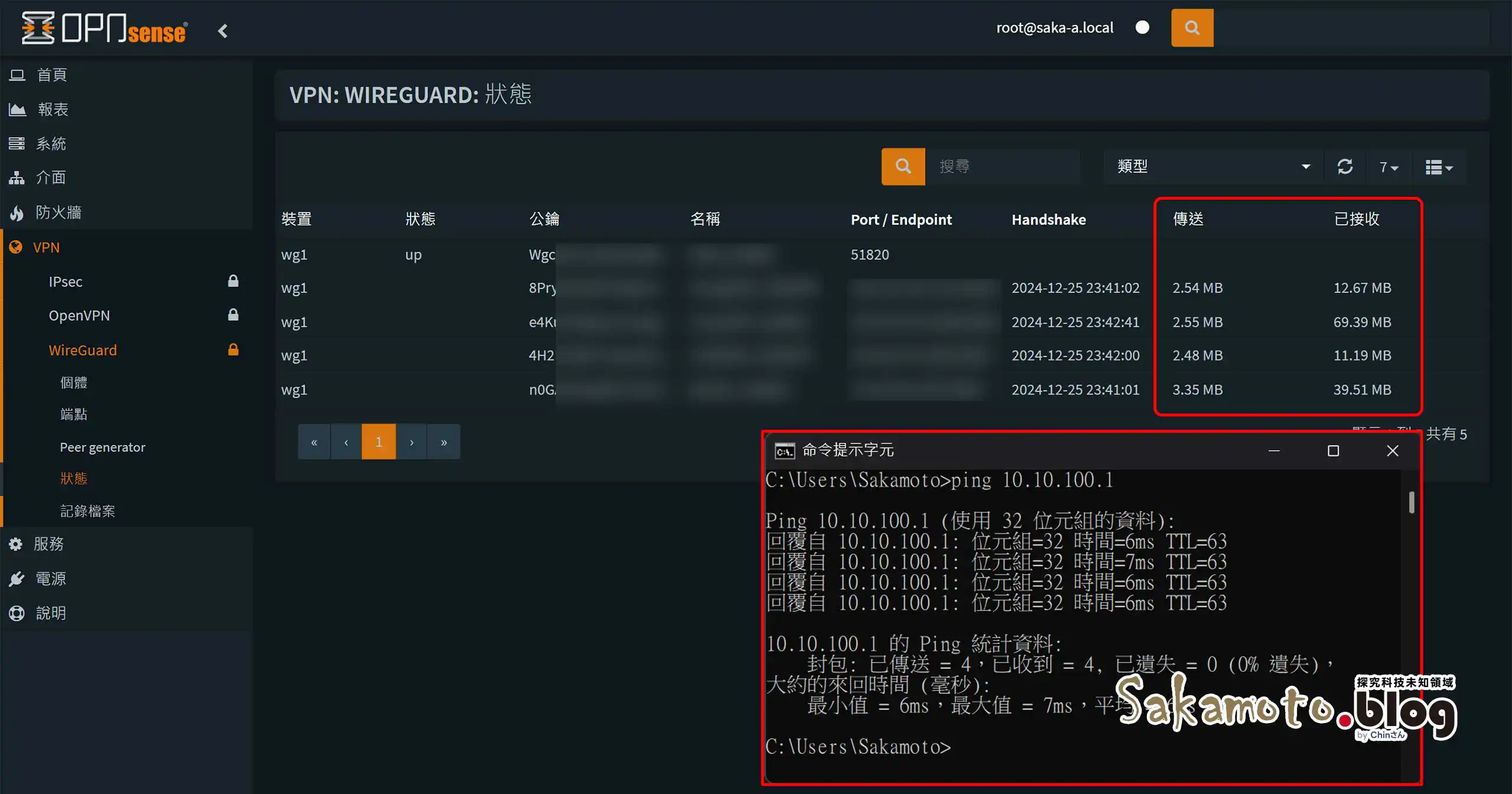Click inside the 搜尋 search input field

pos(1004,166)
